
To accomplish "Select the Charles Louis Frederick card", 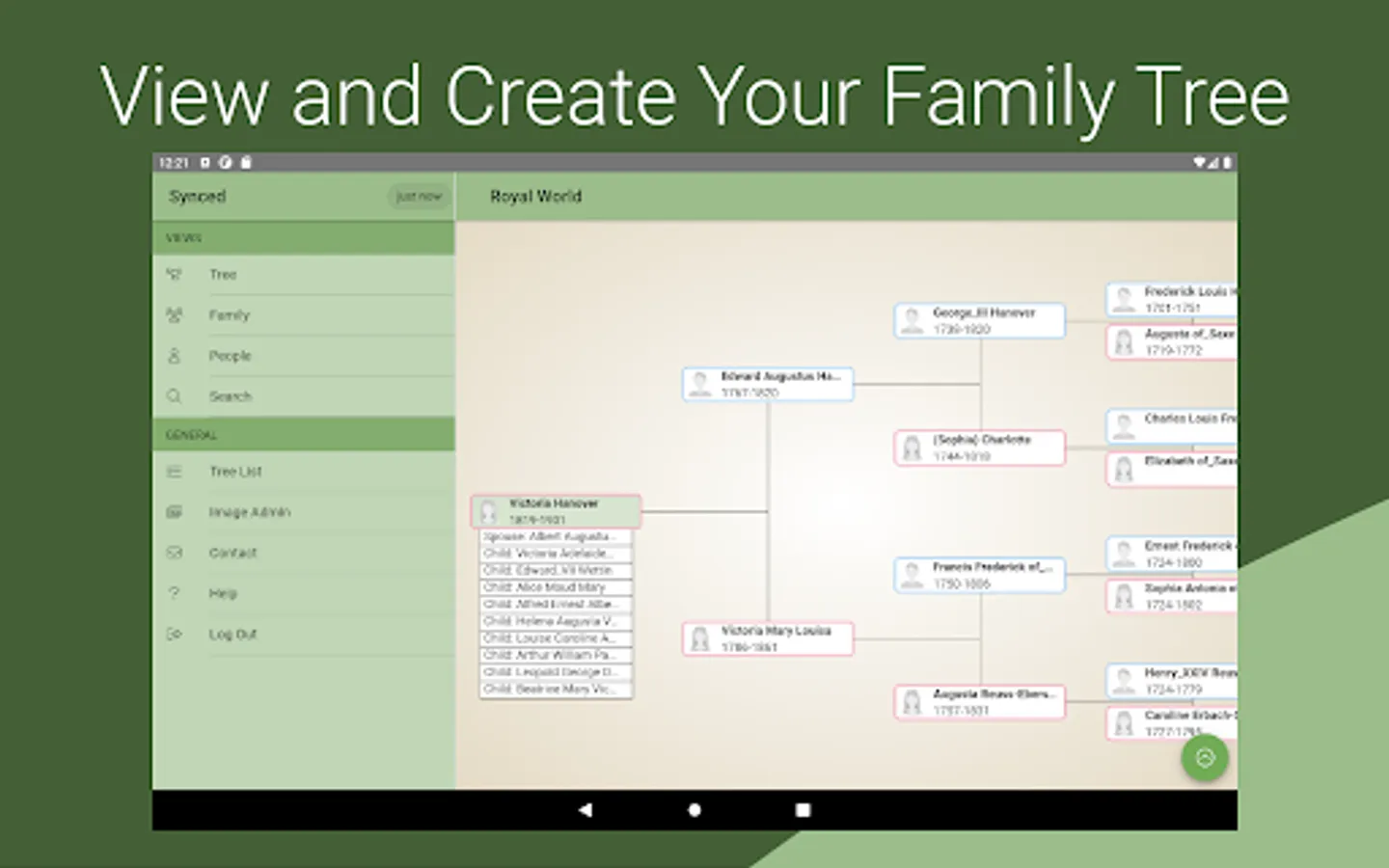I will coord(1172,426).
